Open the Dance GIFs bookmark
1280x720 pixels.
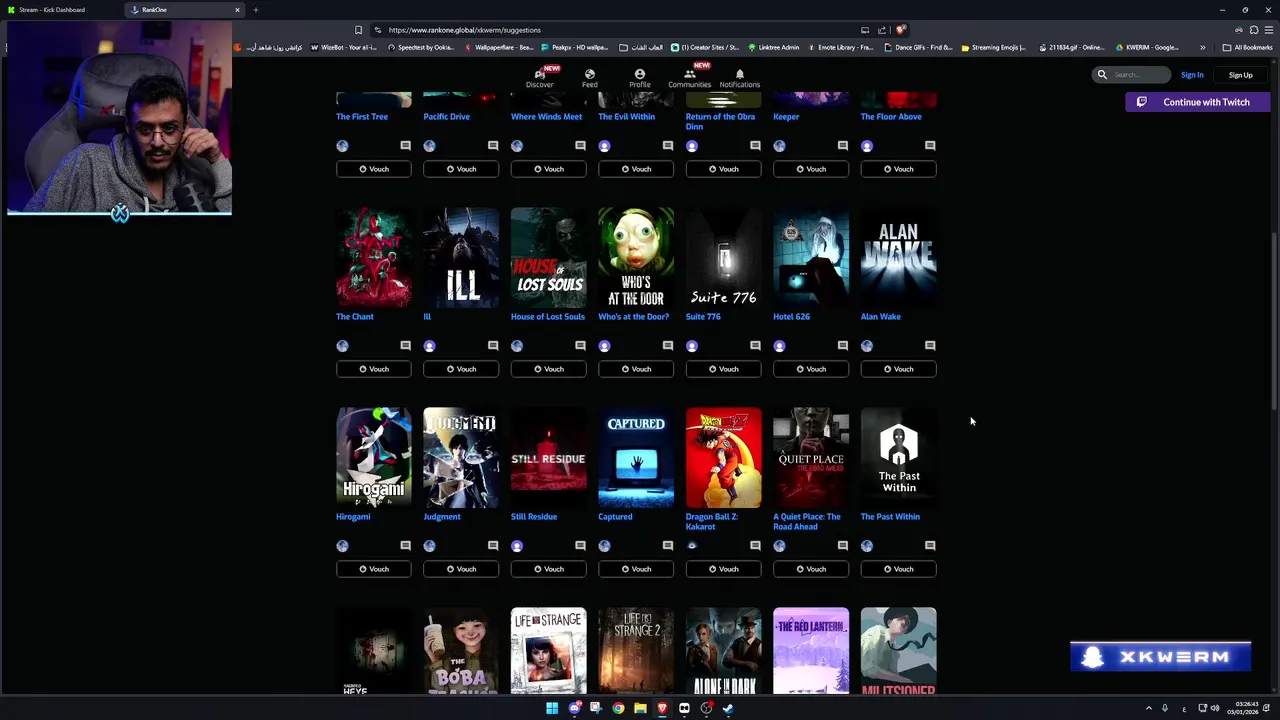918,47
